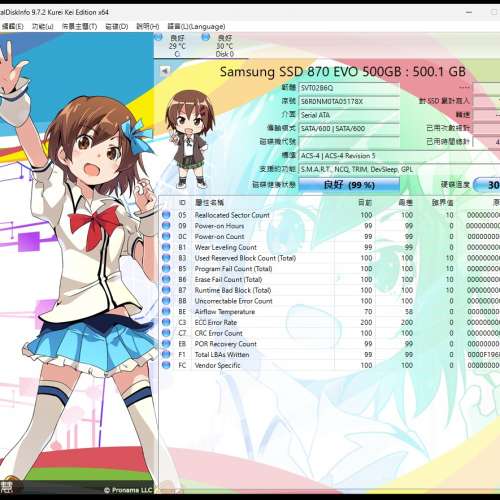Select the Power-on Hours row

tap(330, 226)
